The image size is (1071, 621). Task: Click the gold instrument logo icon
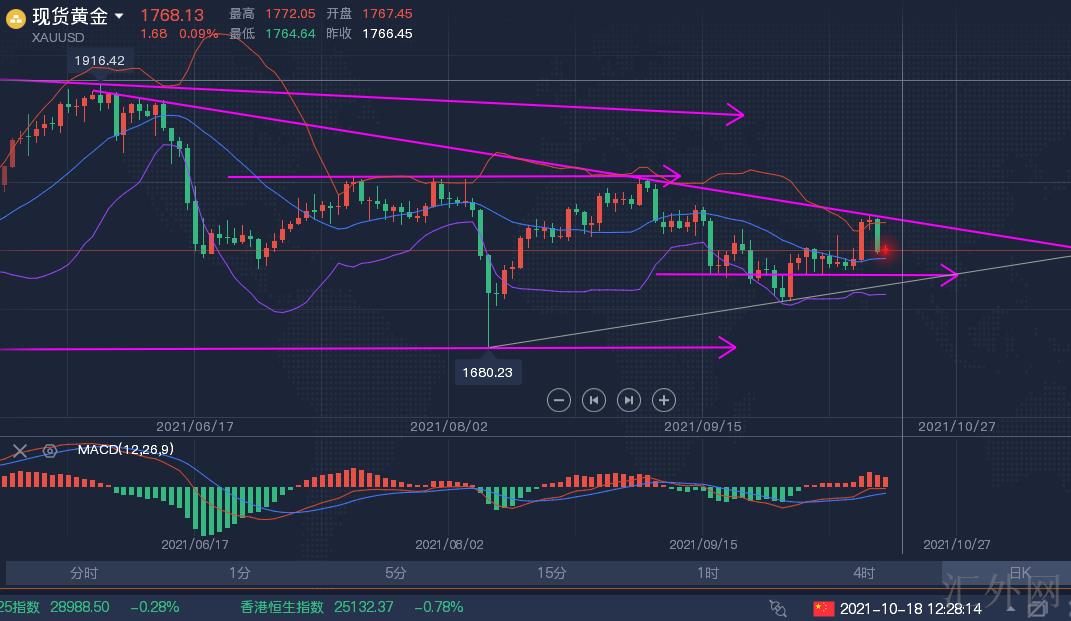[17, 17]
